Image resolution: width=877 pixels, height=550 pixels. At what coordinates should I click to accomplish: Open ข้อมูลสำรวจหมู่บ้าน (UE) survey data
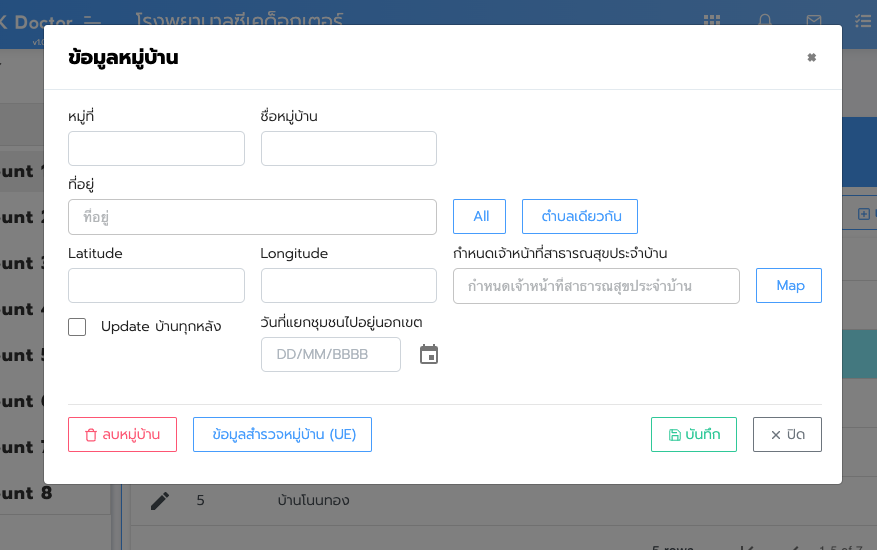282,435
